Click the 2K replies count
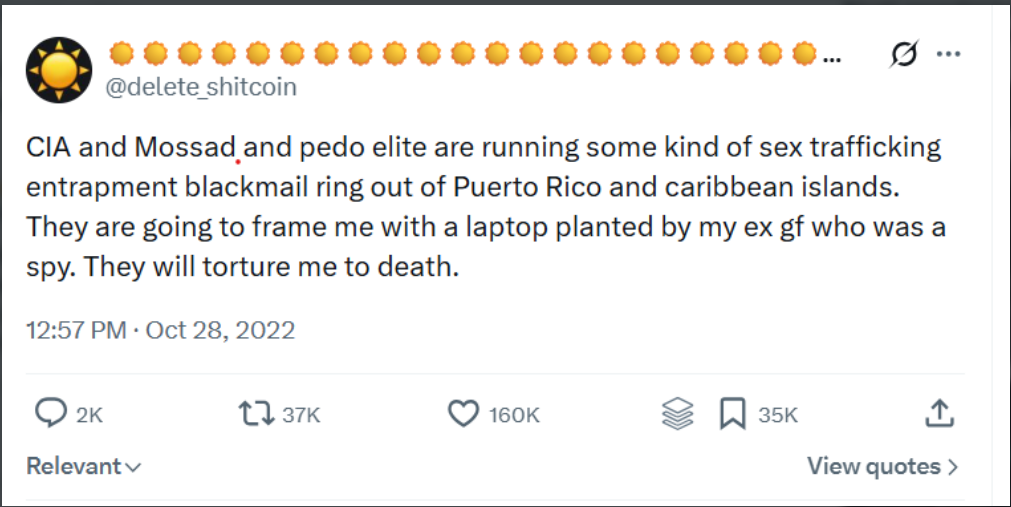Viewport: 1011px width, 507px height. click(x=89, y=415)
